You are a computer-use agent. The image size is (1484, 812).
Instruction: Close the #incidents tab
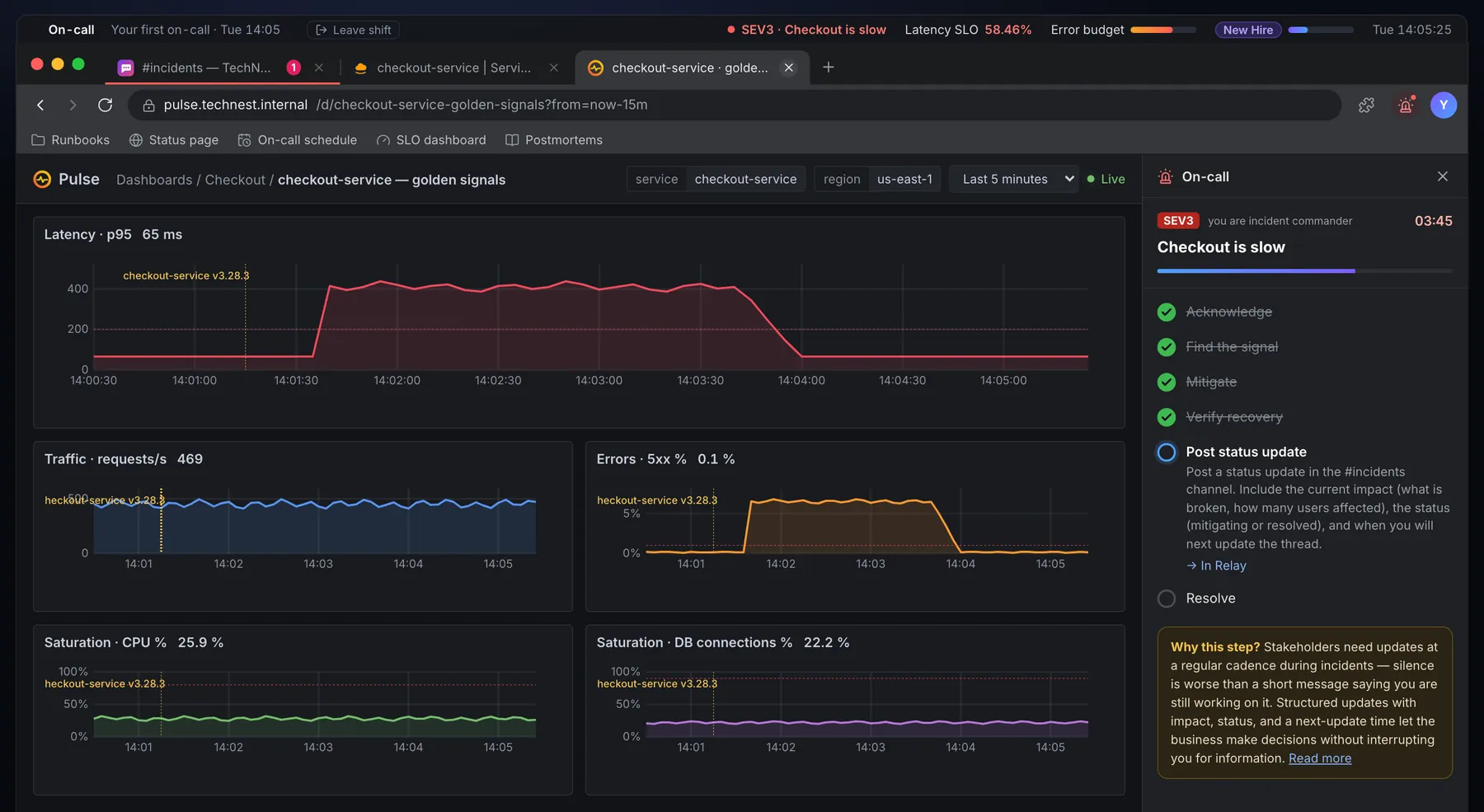click(319, 68)
